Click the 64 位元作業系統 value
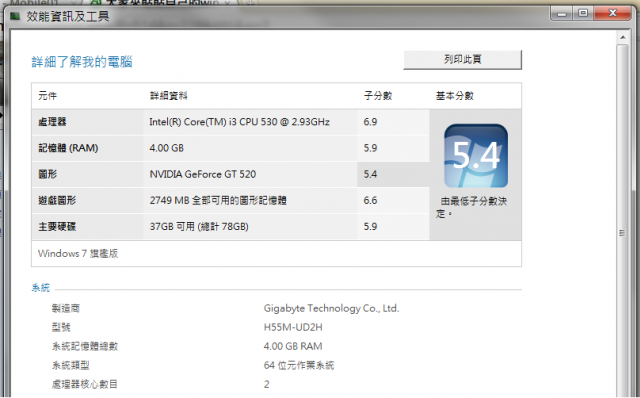 tap(298, 365)
